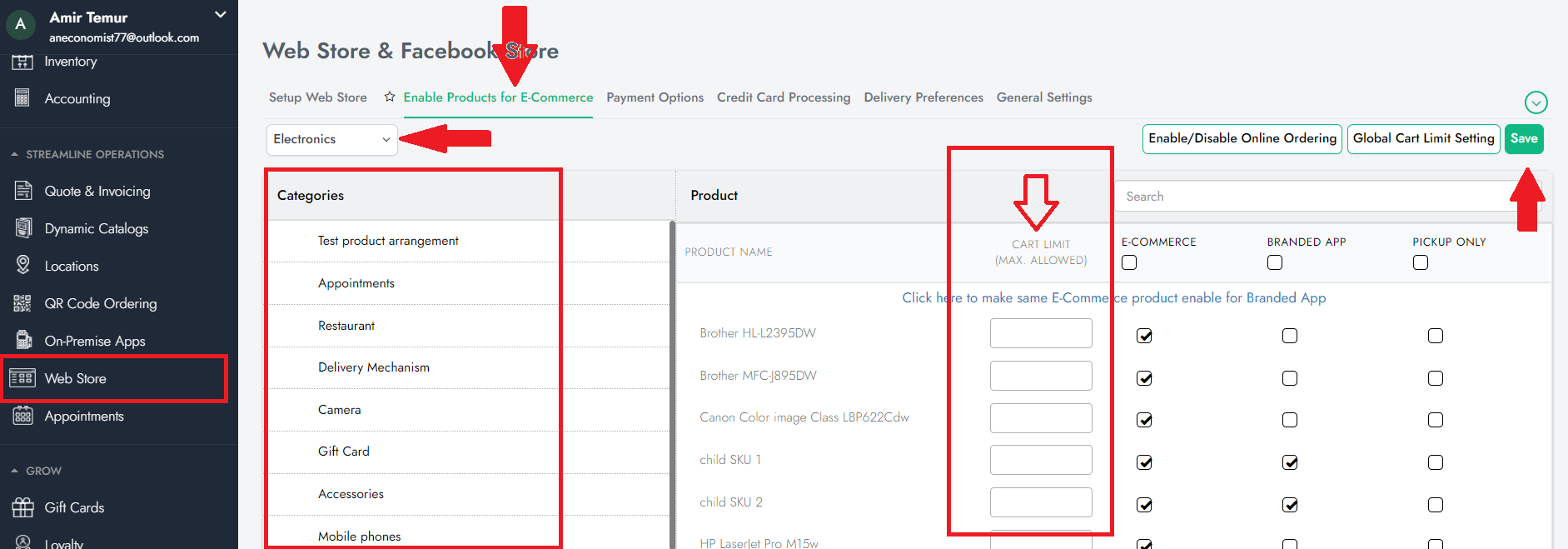
Task: Open the Electronics category dropdown
Action: (331, 139)
